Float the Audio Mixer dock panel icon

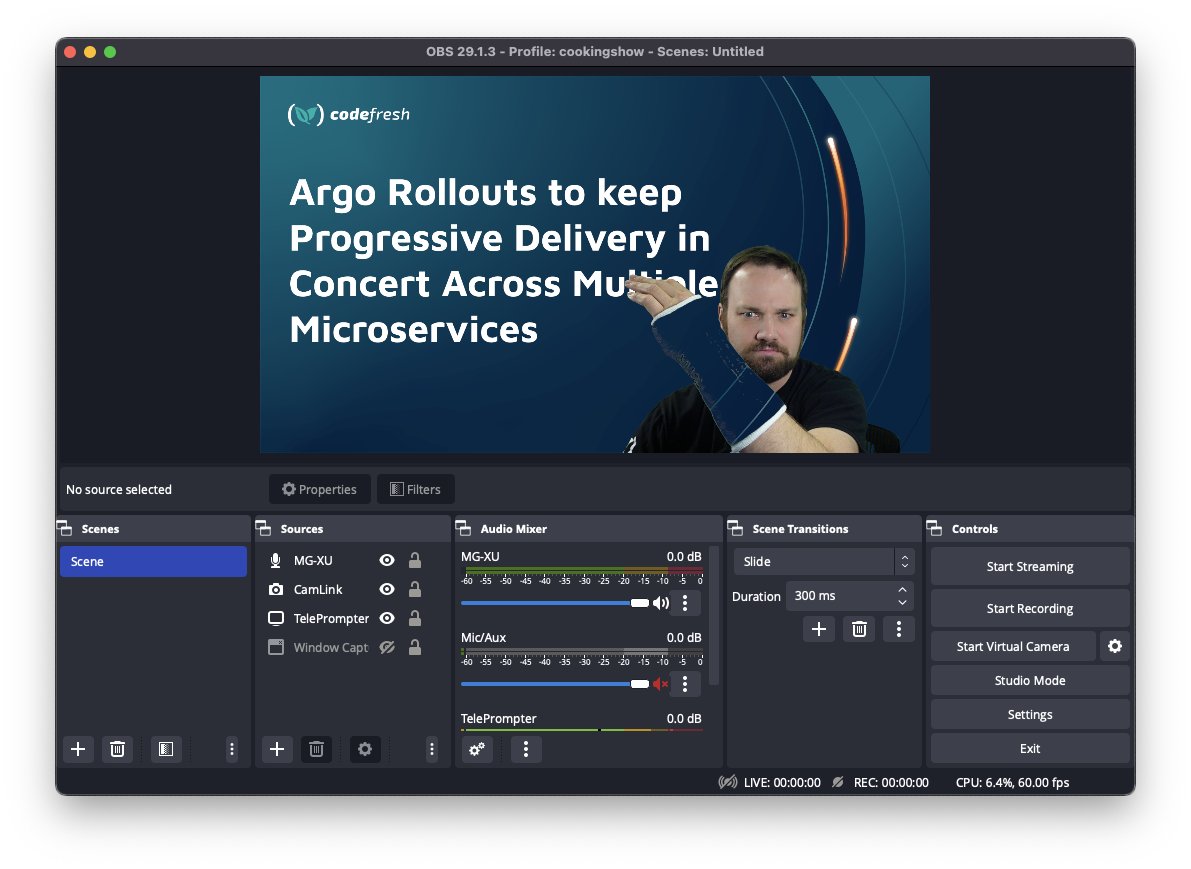click(463, 529)
